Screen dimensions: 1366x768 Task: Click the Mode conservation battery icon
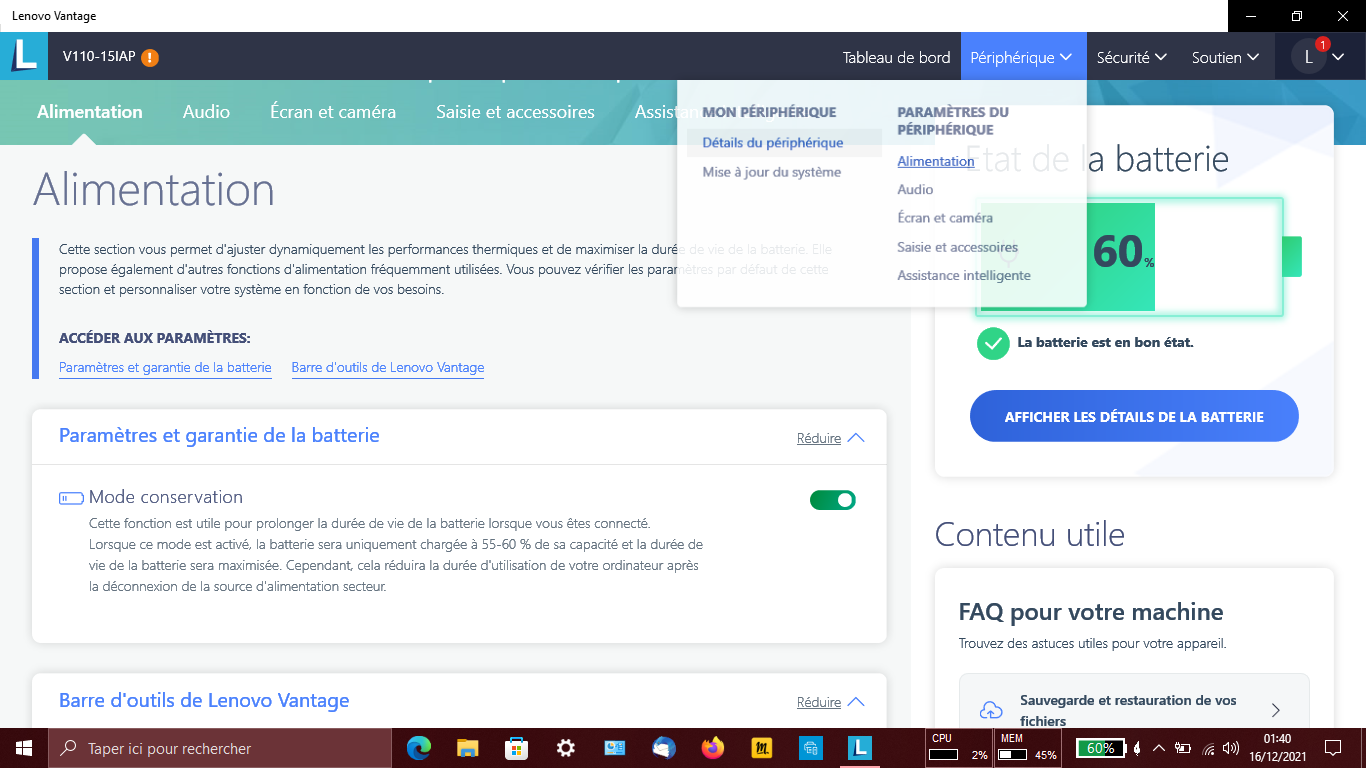pyautogui.click(x=71, y=498)
